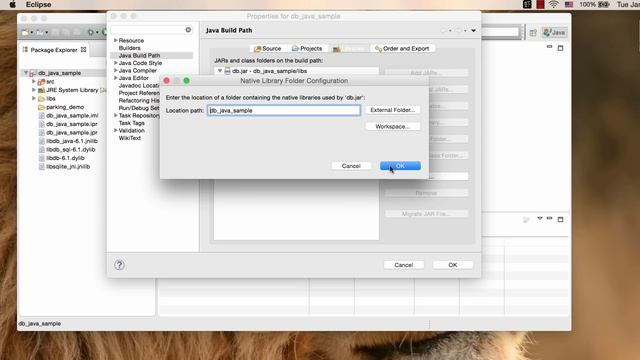Screen dimensions: 640x360
Task: Cancel the Native Library Folder dialog
Action: 351,166
